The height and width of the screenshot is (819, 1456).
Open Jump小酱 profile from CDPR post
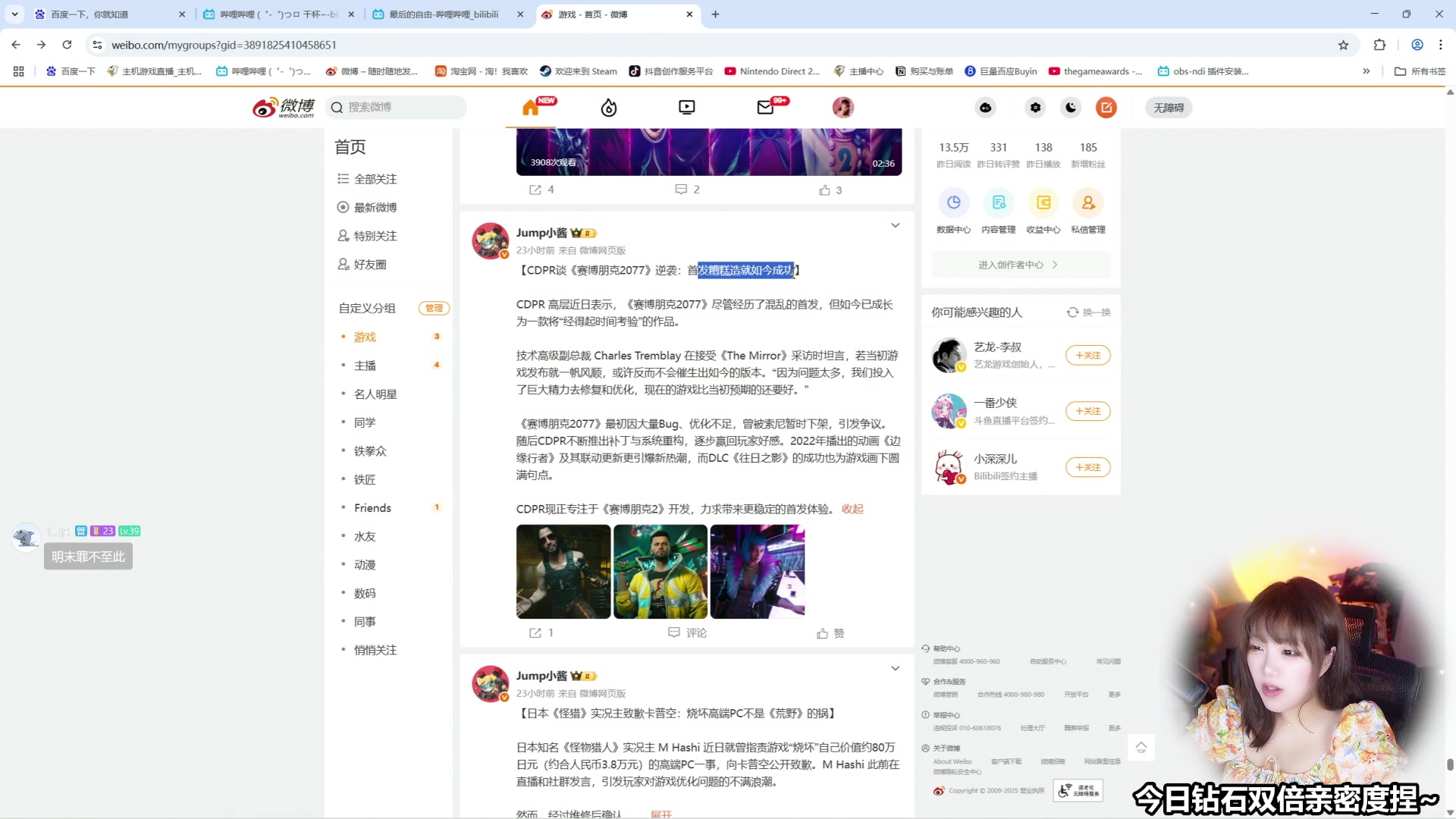click(x=541, y=233)
